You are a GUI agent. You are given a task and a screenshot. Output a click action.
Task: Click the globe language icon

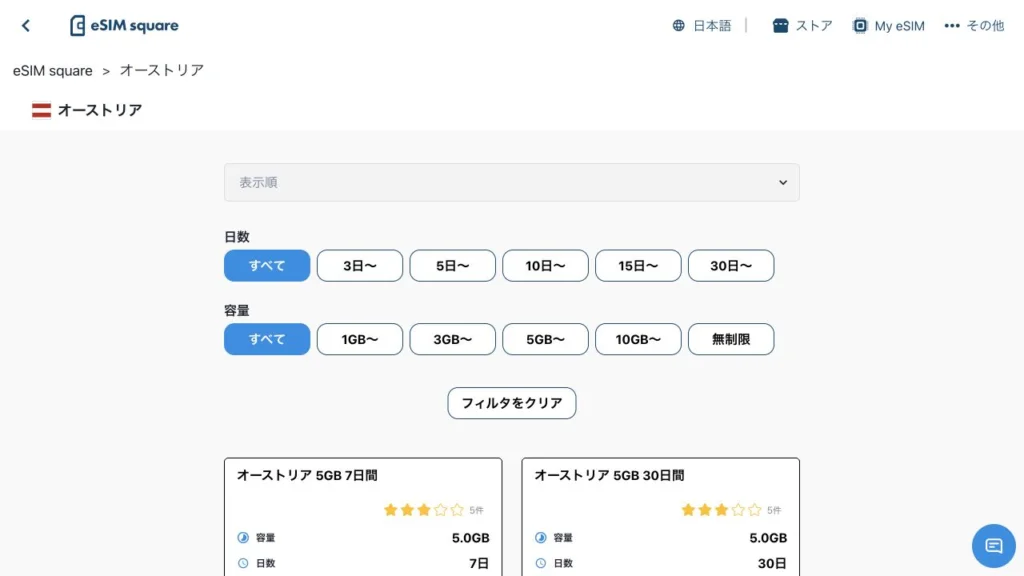pyautogui.click(x=679, y=25)
